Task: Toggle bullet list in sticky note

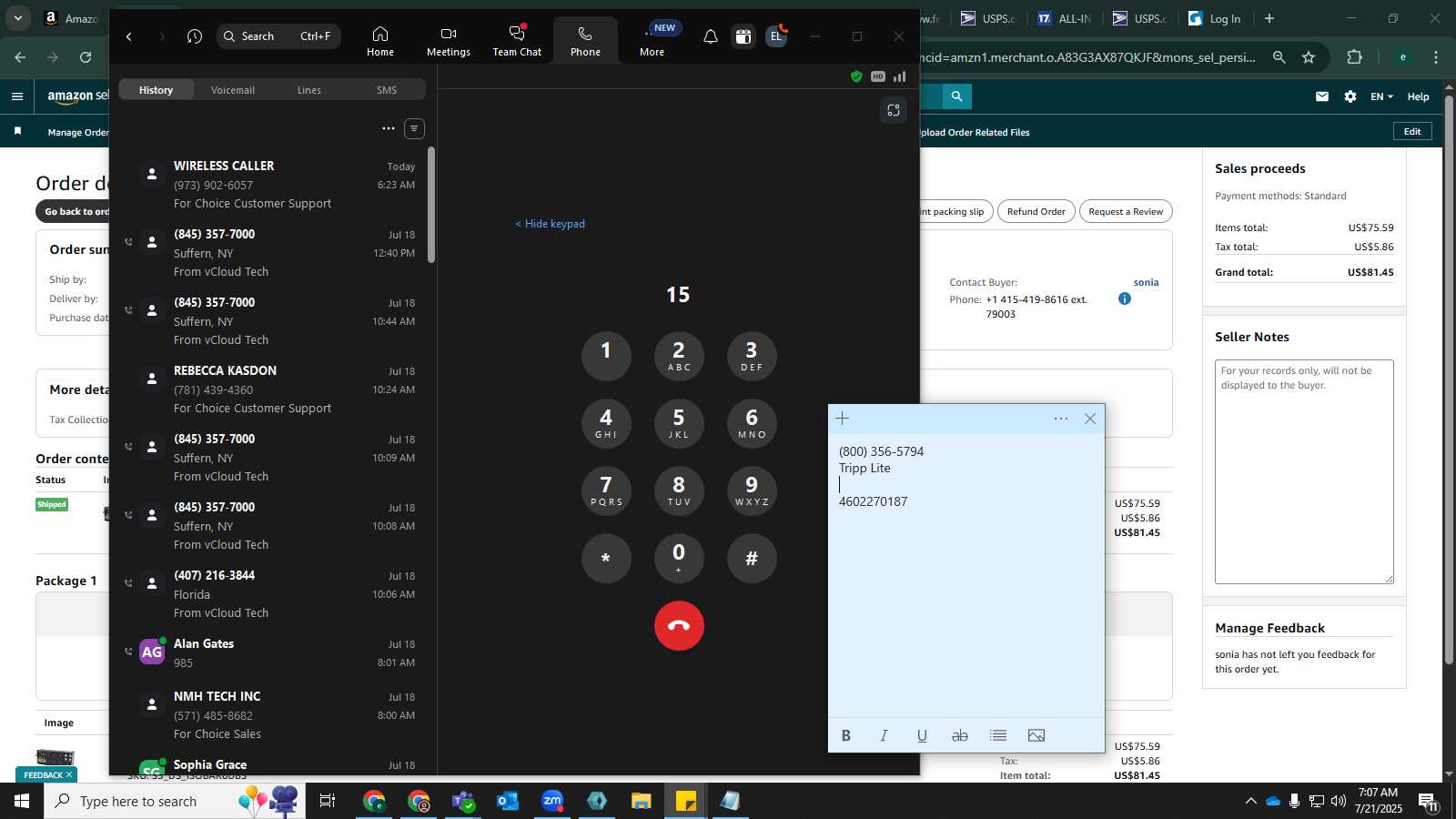Action: (x=998, y=735)
